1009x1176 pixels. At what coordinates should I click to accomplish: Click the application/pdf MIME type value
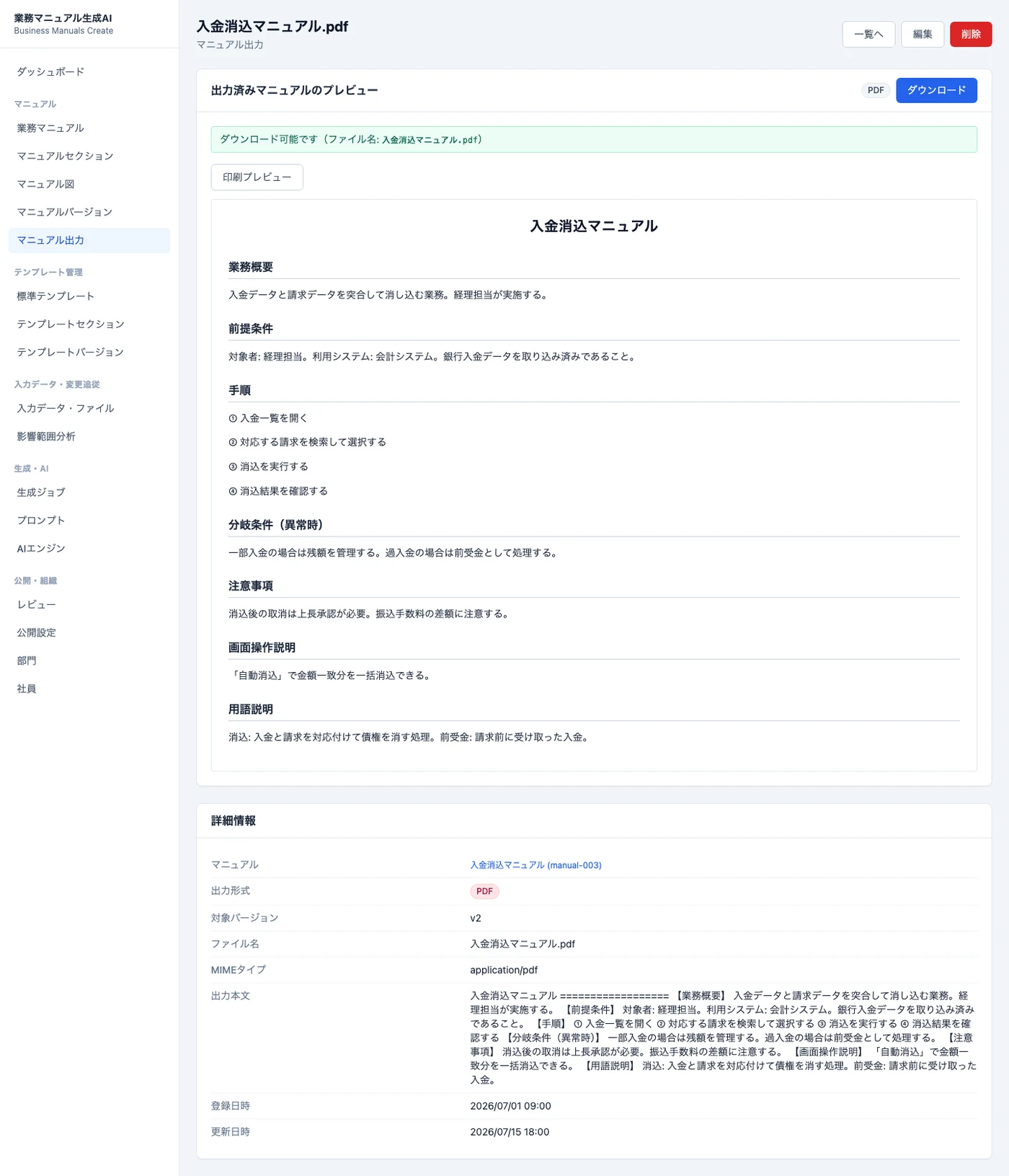click(x=504, y=970)
